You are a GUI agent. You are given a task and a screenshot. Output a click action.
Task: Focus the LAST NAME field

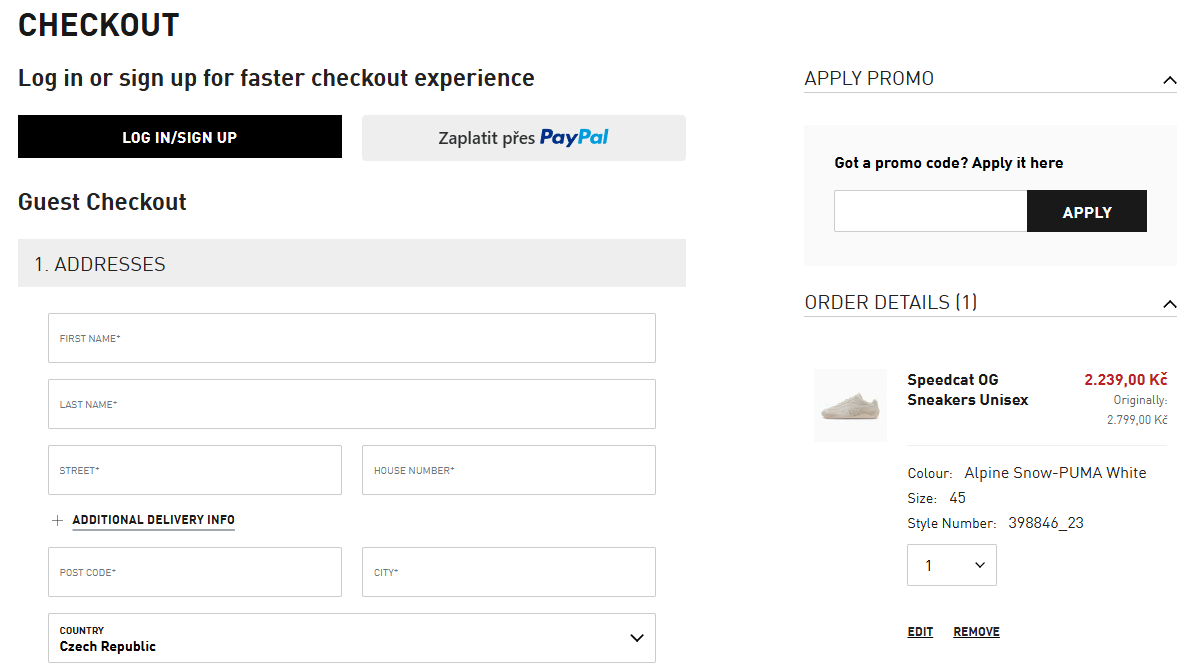point(351,404)
